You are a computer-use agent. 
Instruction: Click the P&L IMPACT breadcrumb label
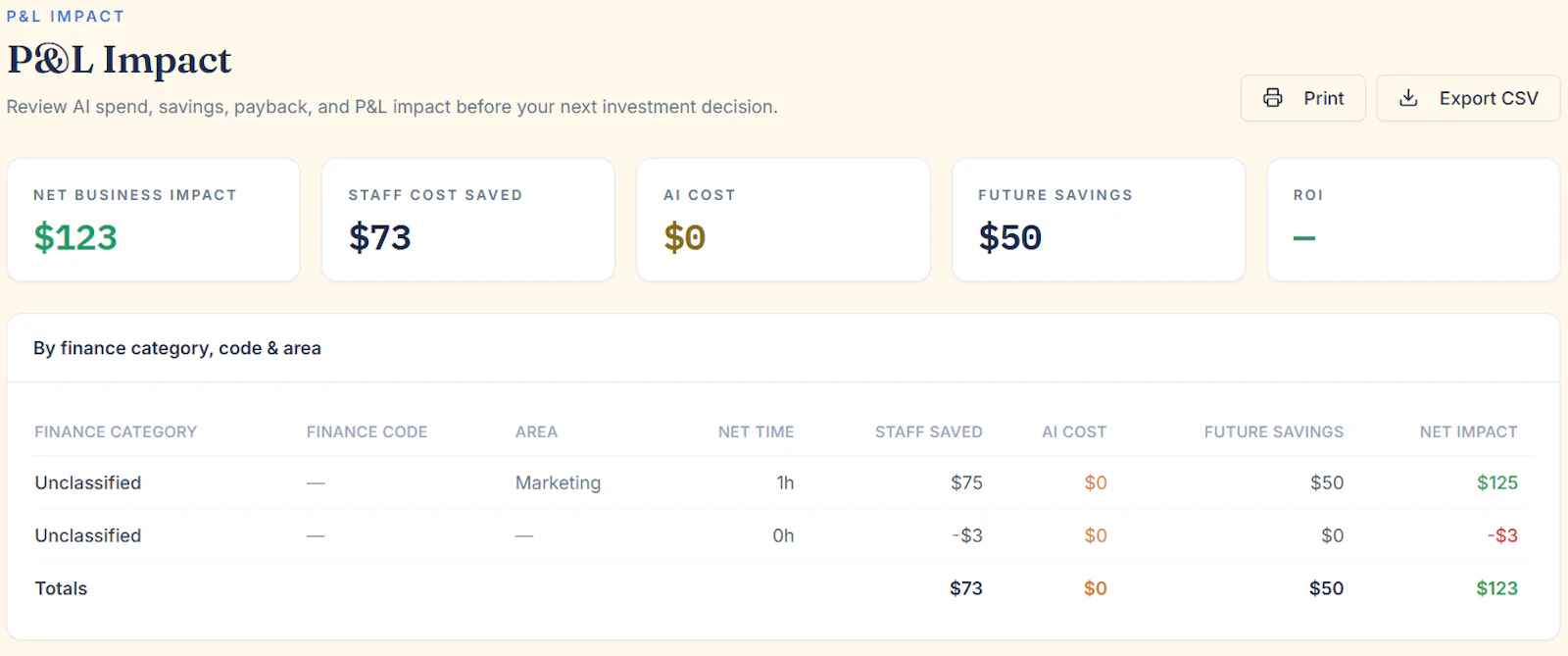tap(66, 17)
